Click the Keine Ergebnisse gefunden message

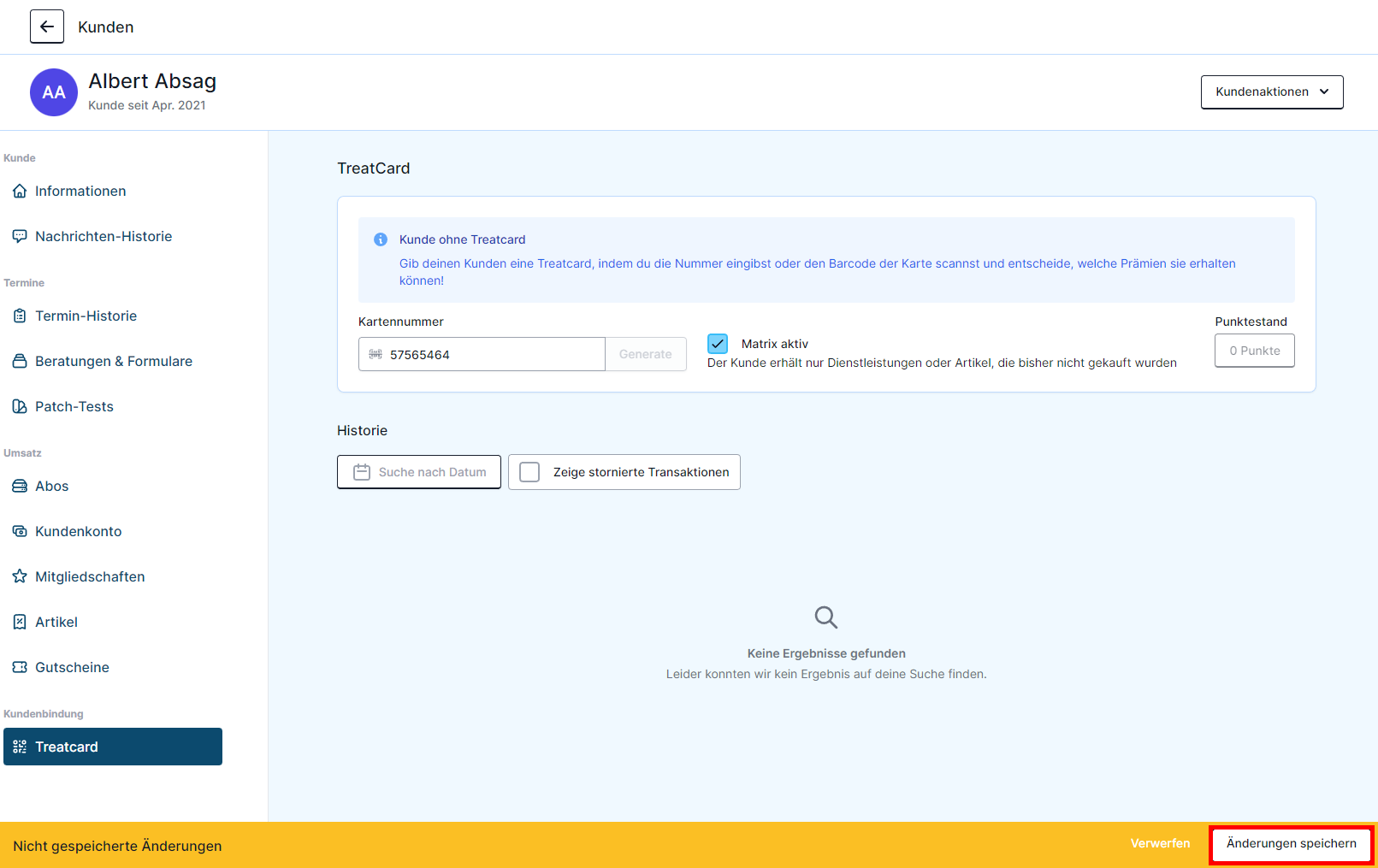tap(826, 653)
